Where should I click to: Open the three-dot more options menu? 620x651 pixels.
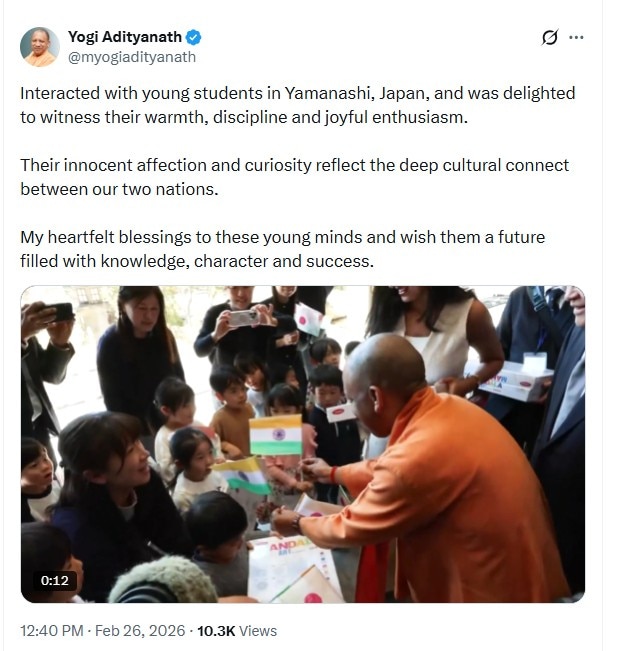coord(576,37)
